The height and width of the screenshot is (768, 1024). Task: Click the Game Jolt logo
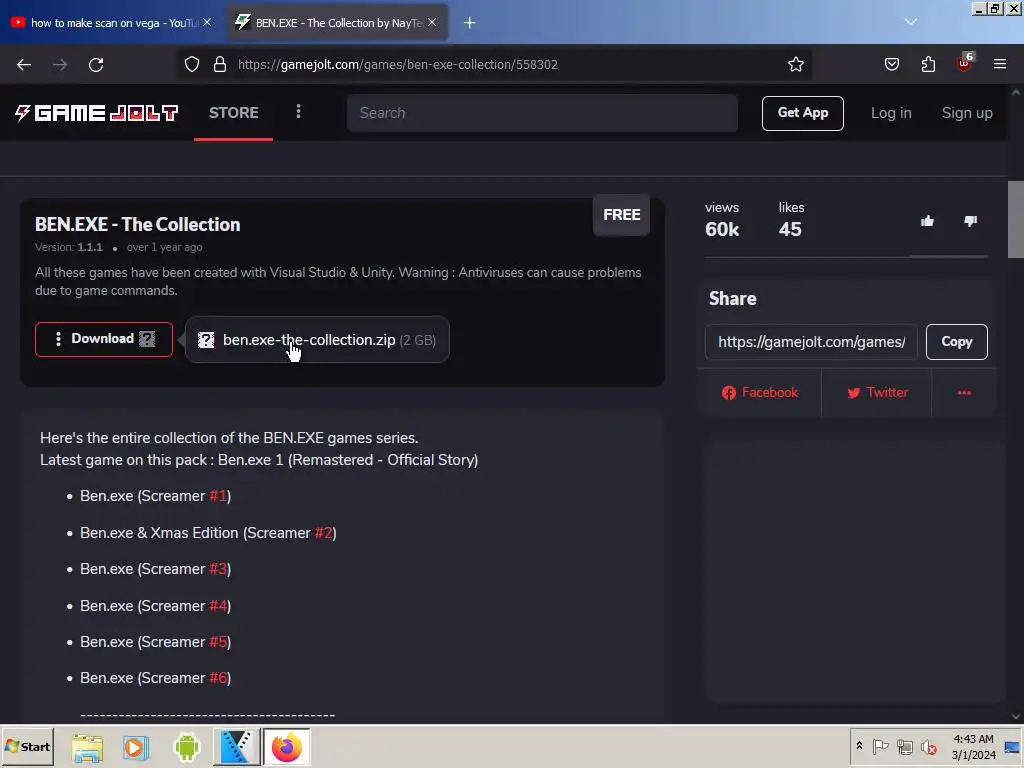[x=97, y=113]
